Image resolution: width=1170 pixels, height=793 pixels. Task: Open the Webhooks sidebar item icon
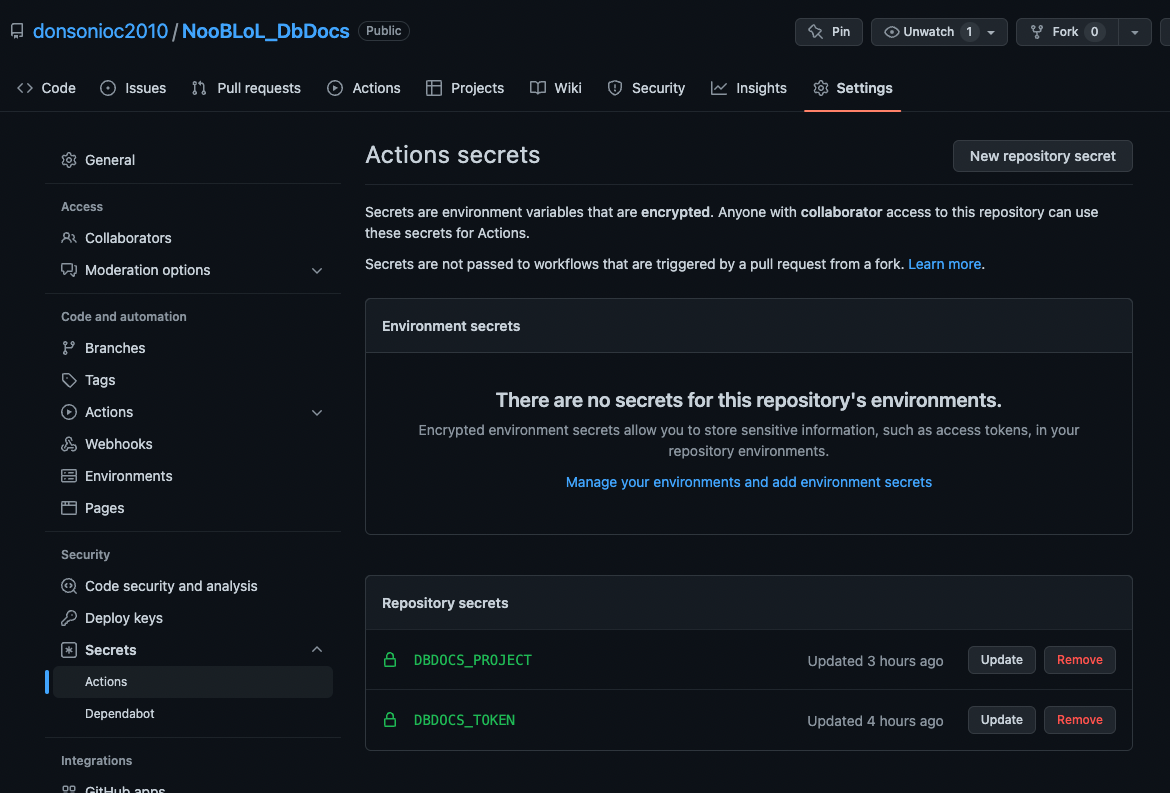[69, 444]
